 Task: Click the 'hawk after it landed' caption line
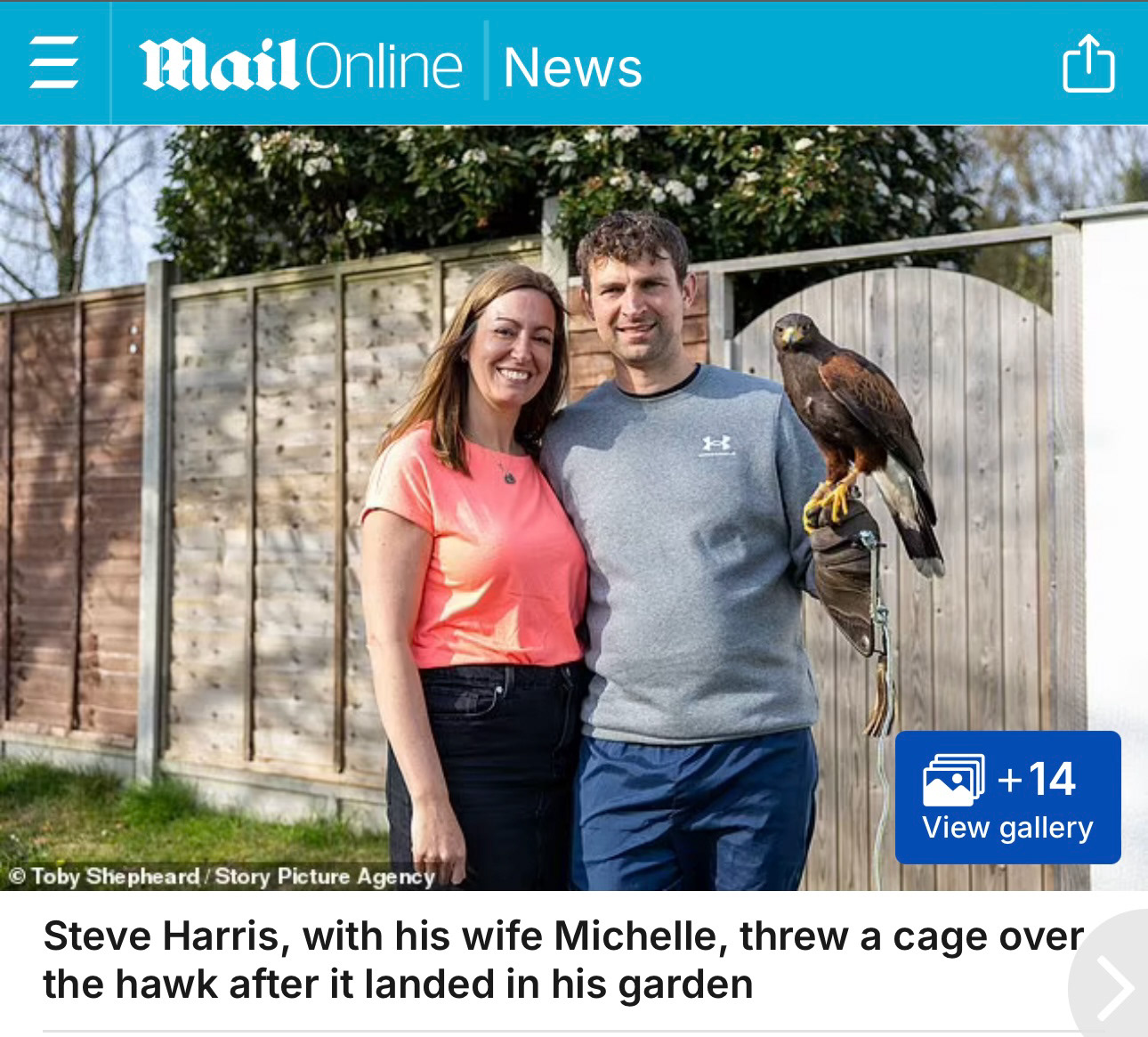[398, 984]
